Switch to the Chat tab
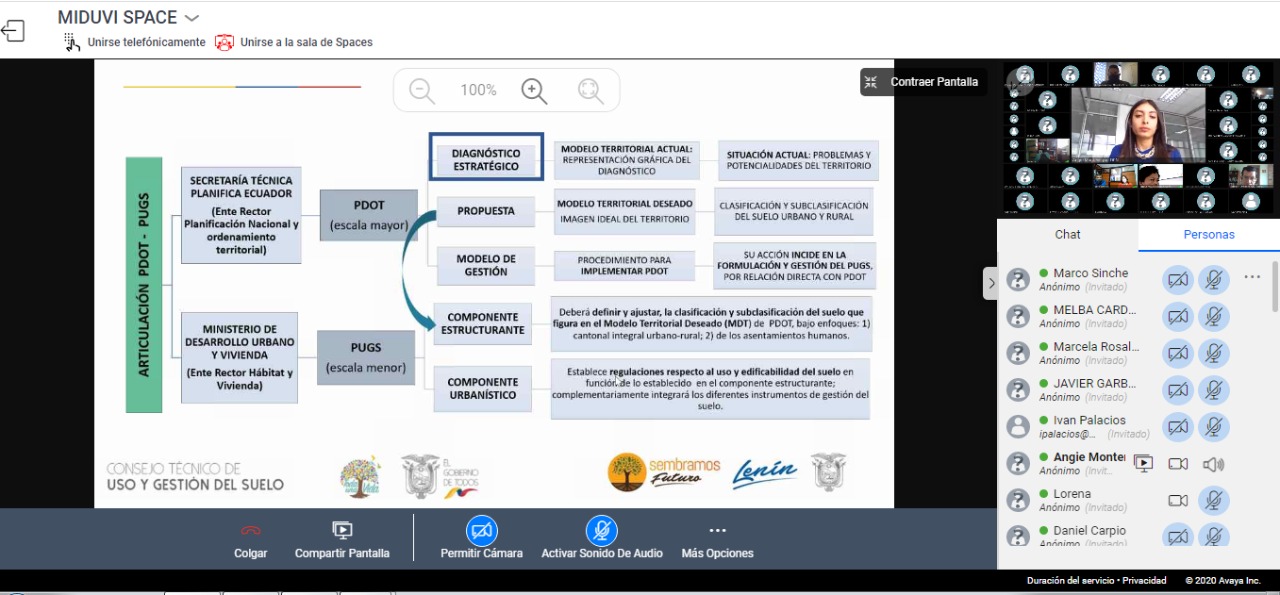1280x595 pixels. (x=1067, y=234)
